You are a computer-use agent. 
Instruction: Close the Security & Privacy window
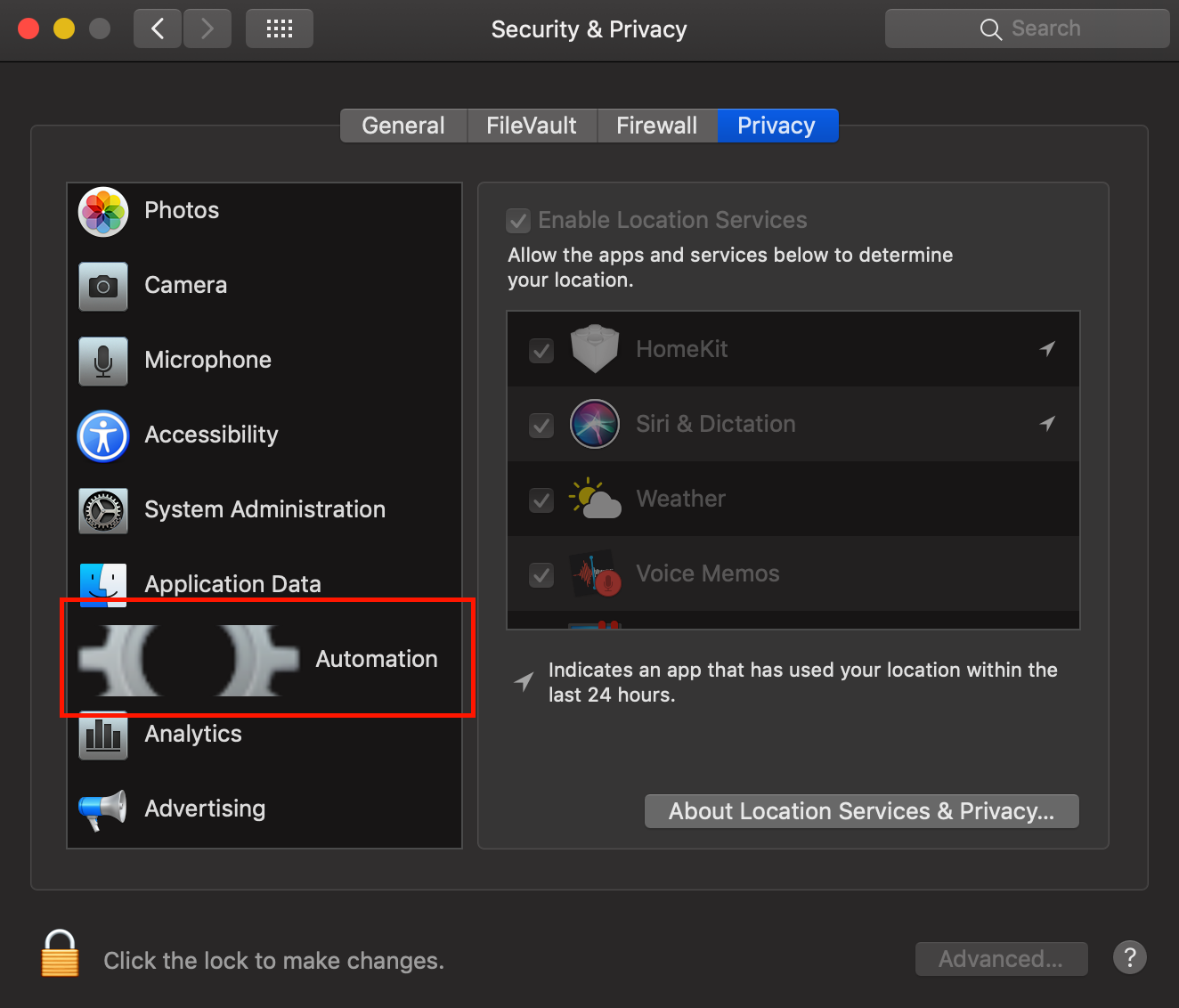point(28,28)
